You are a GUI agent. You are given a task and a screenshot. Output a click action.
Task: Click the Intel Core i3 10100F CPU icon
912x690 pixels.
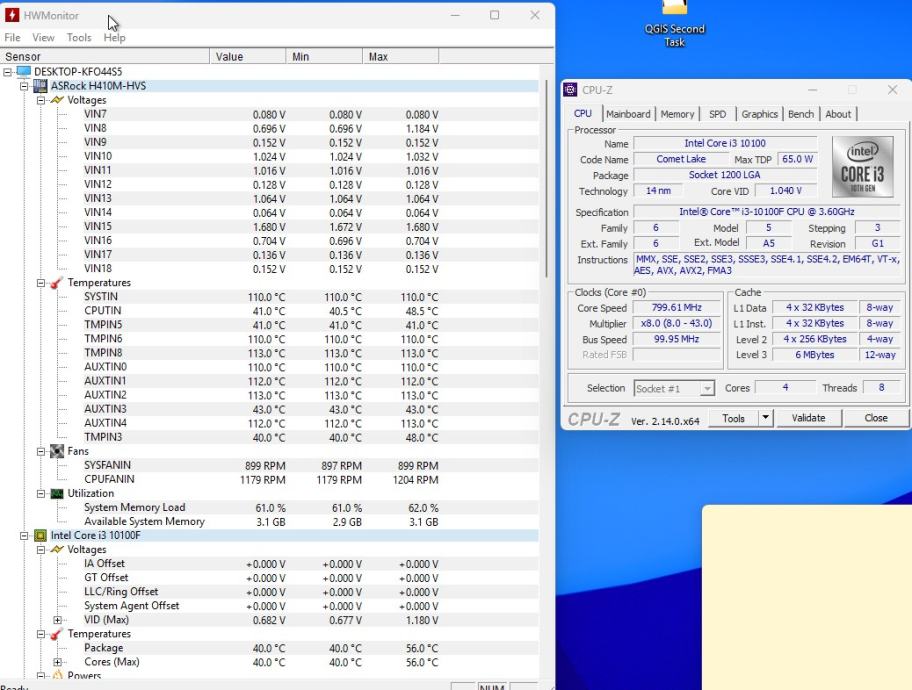pyautogui.click(x=40, y=535)
